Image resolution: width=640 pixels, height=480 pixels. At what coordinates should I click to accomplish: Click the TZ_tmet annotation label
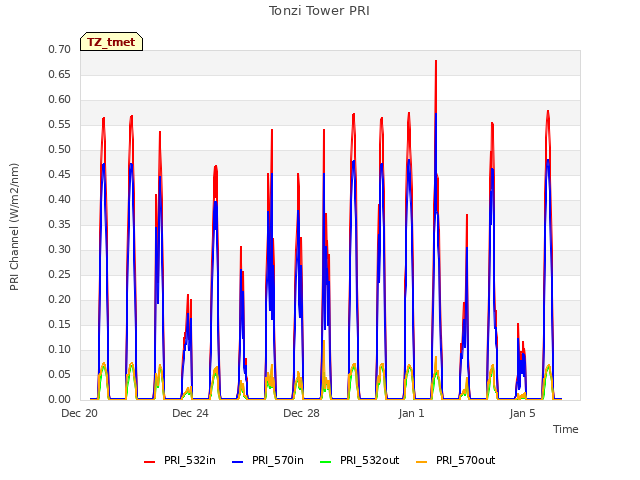click(111, 42)
